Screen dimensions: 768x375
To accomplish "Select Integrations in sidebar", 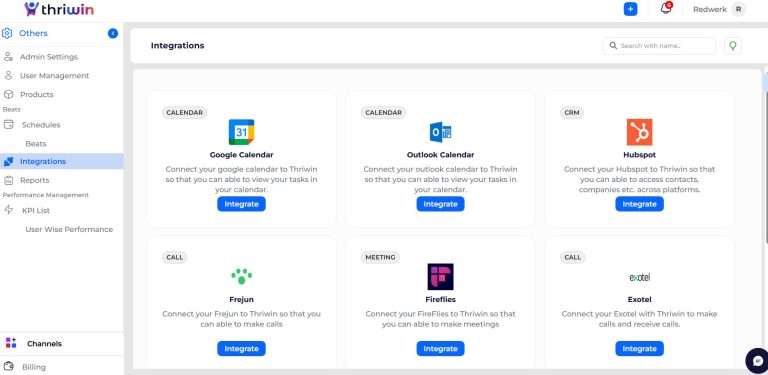I will pyautogui.click(x=62, y=161).
